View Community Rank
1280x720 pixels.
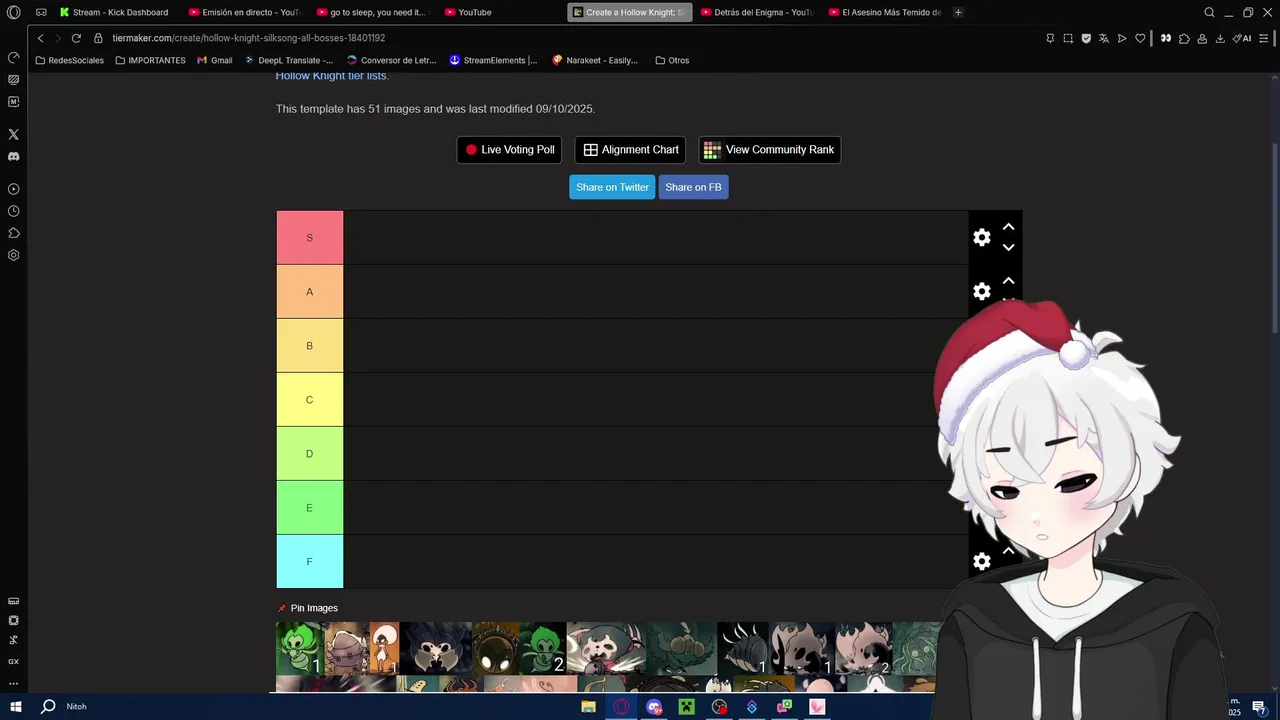pyautogui.click(x=769, y=150)
